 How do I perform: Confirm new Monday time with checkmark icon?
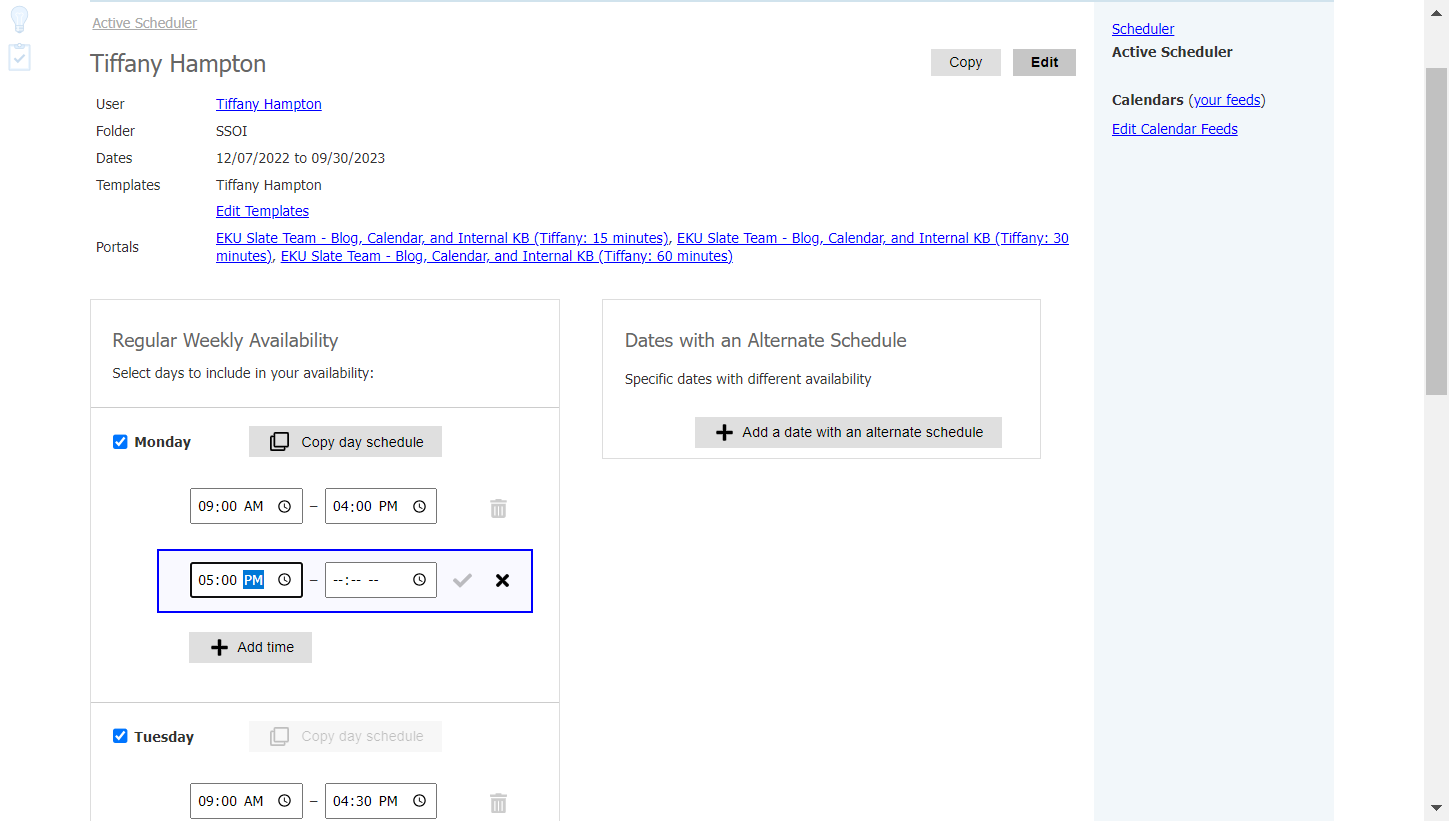click(x=462, y=580)
